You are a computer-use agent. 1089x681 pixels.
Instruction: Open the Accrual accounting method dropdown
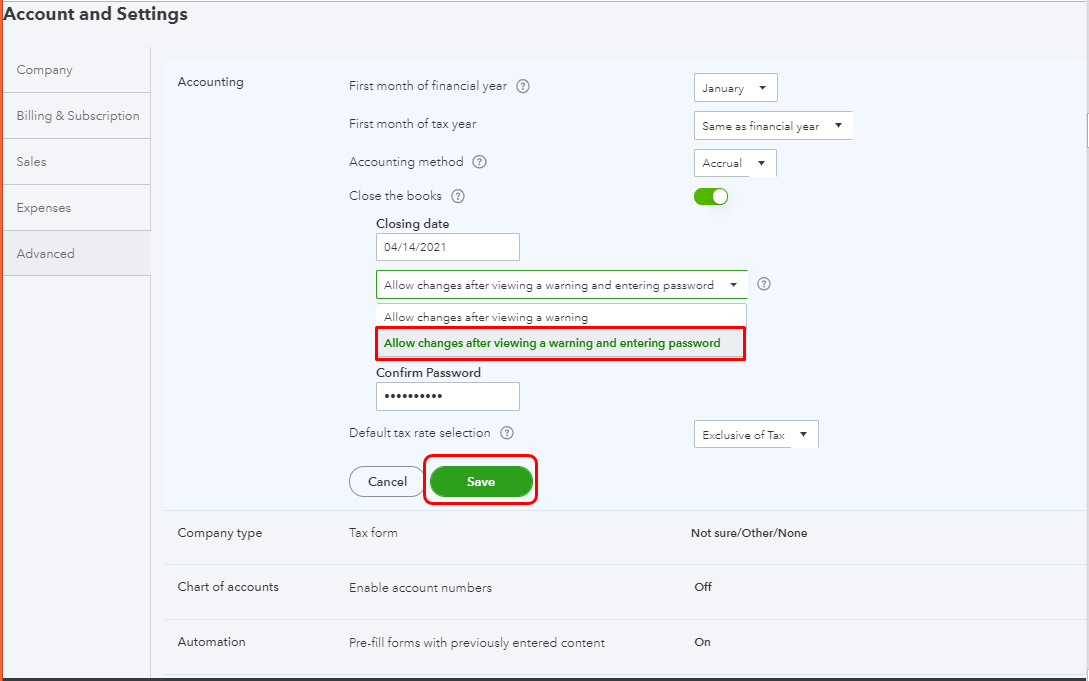734,162
